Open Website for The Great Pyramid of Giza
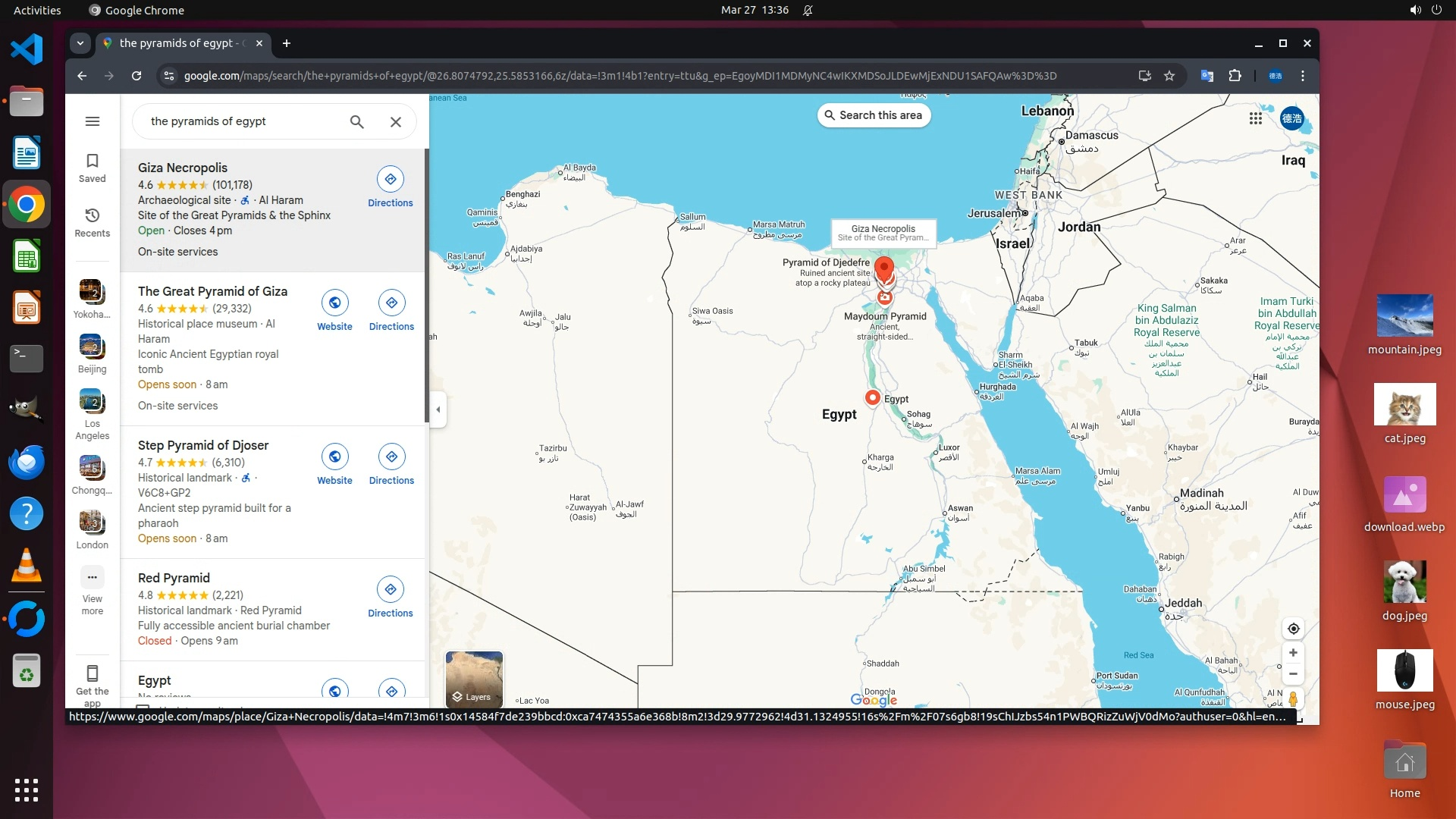Screen dimensions: 1456x819 pos(334,303)
